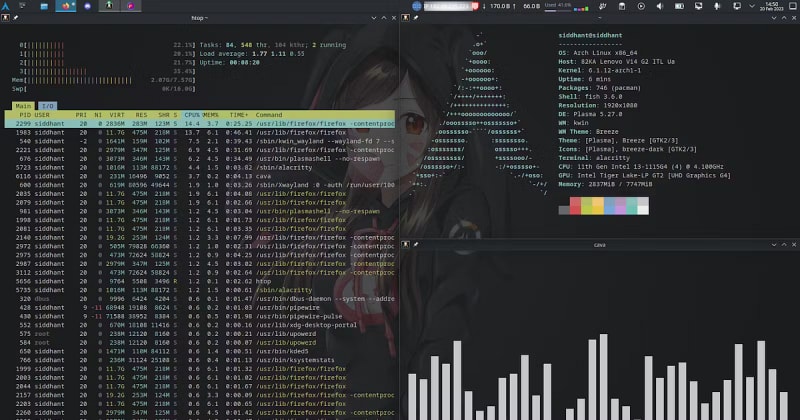Click the clock showing 14:50 in panel
Image resolution: width=800 pixels, height=420 pixels.
point(771,6)
